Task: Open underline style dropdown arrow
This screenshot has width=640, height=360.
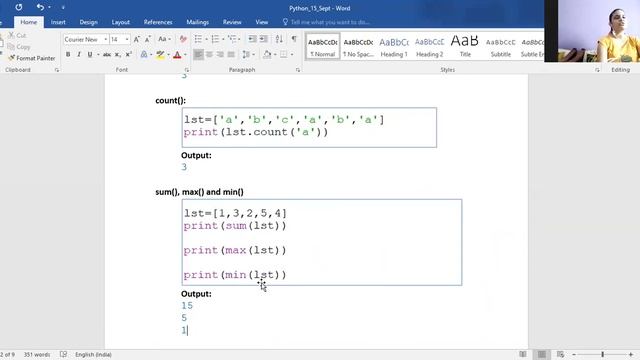Action: [98, 54]
